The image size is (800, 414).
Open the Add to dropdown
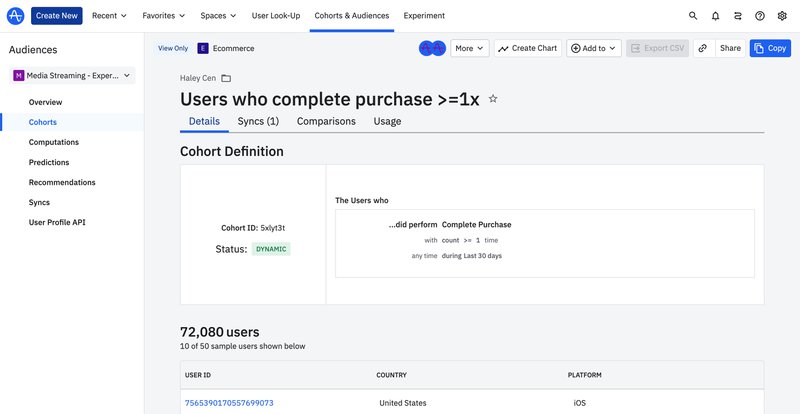coord(594,48)
